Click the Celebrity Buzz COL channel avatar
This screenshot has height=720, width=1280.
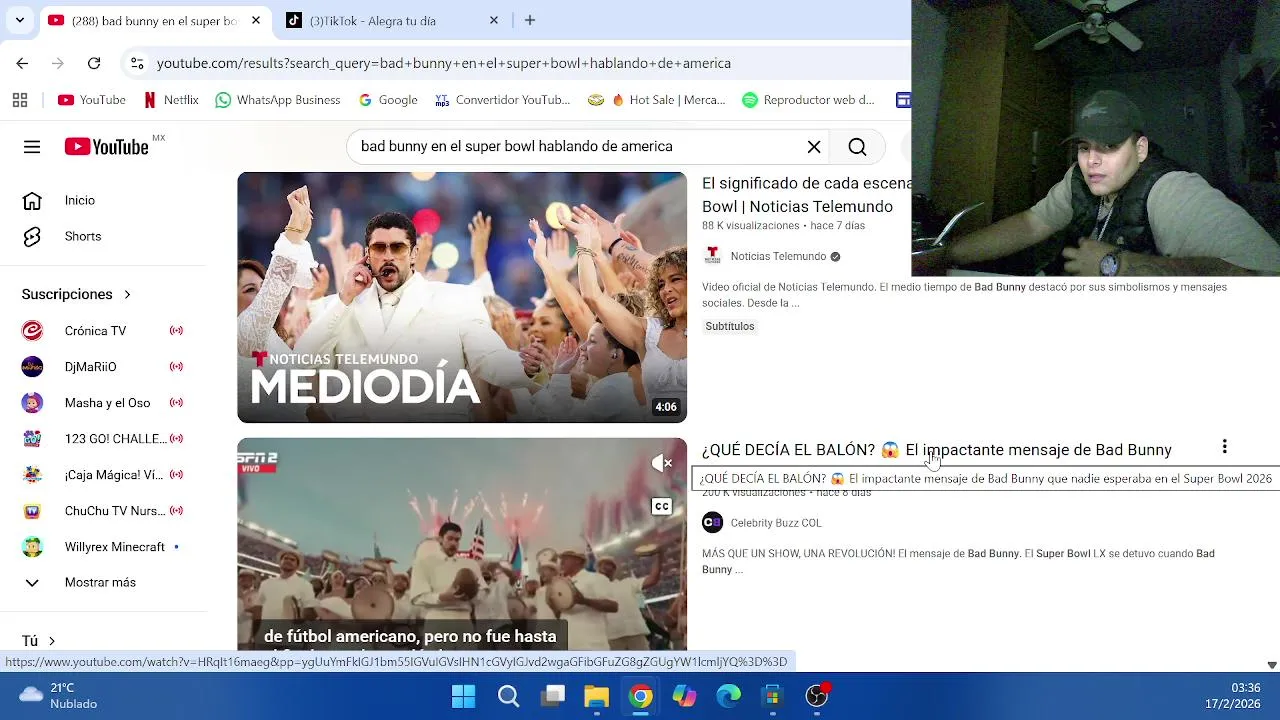pyautogui.click(x=712, y=522)
